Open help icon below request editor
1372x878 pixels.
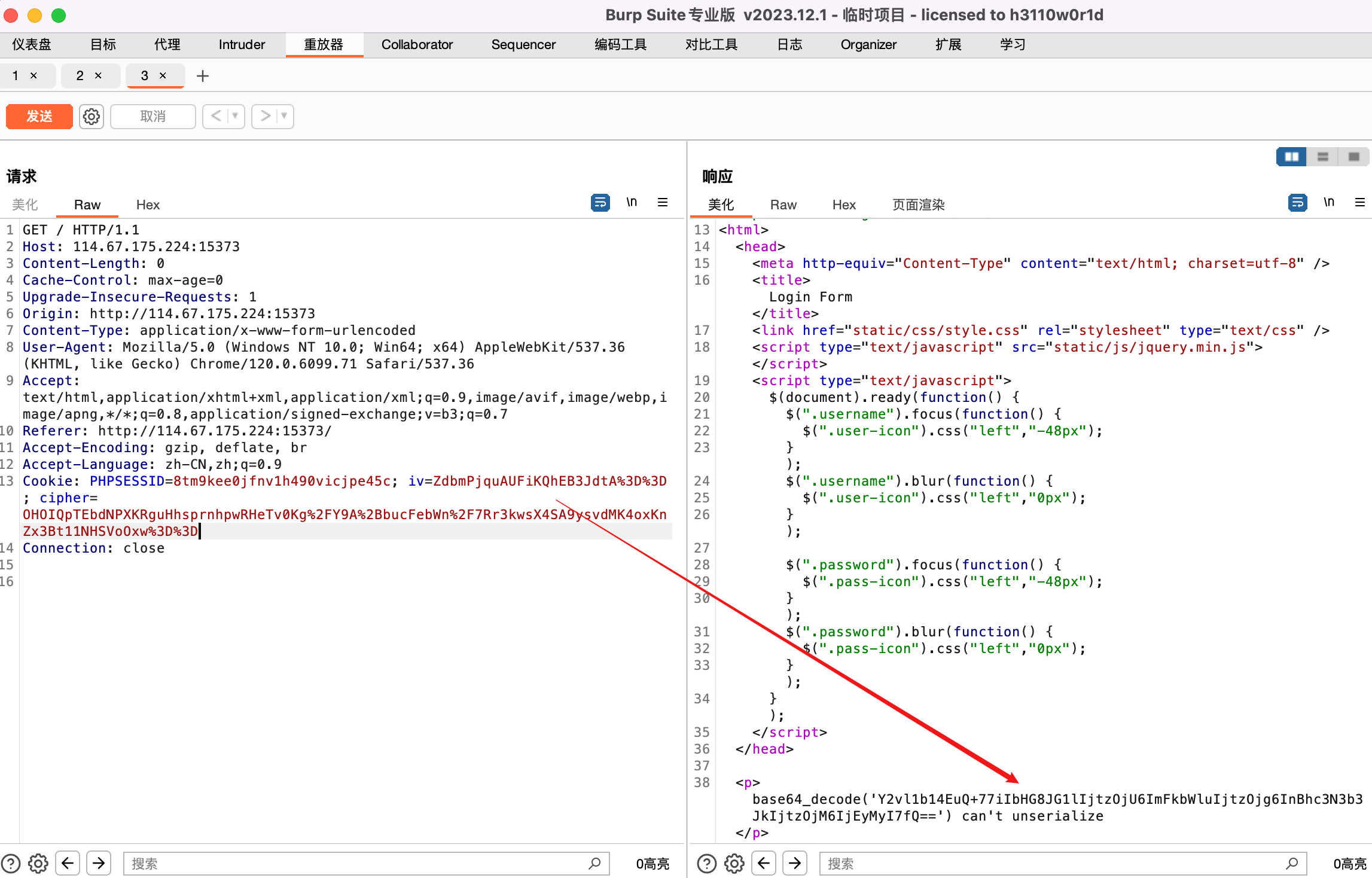point(11,863)
